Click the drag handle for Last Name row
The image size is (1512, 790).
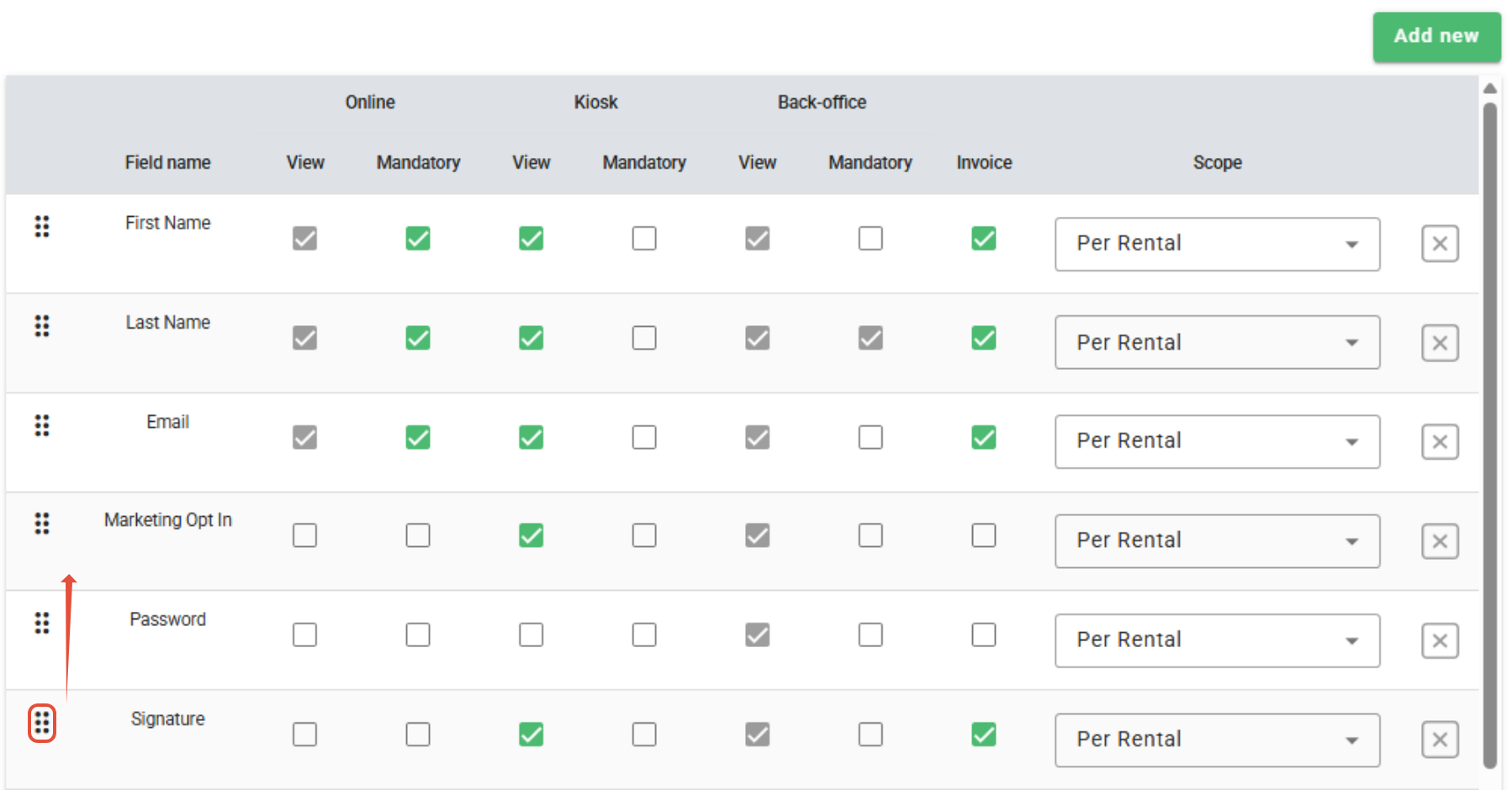41,325
